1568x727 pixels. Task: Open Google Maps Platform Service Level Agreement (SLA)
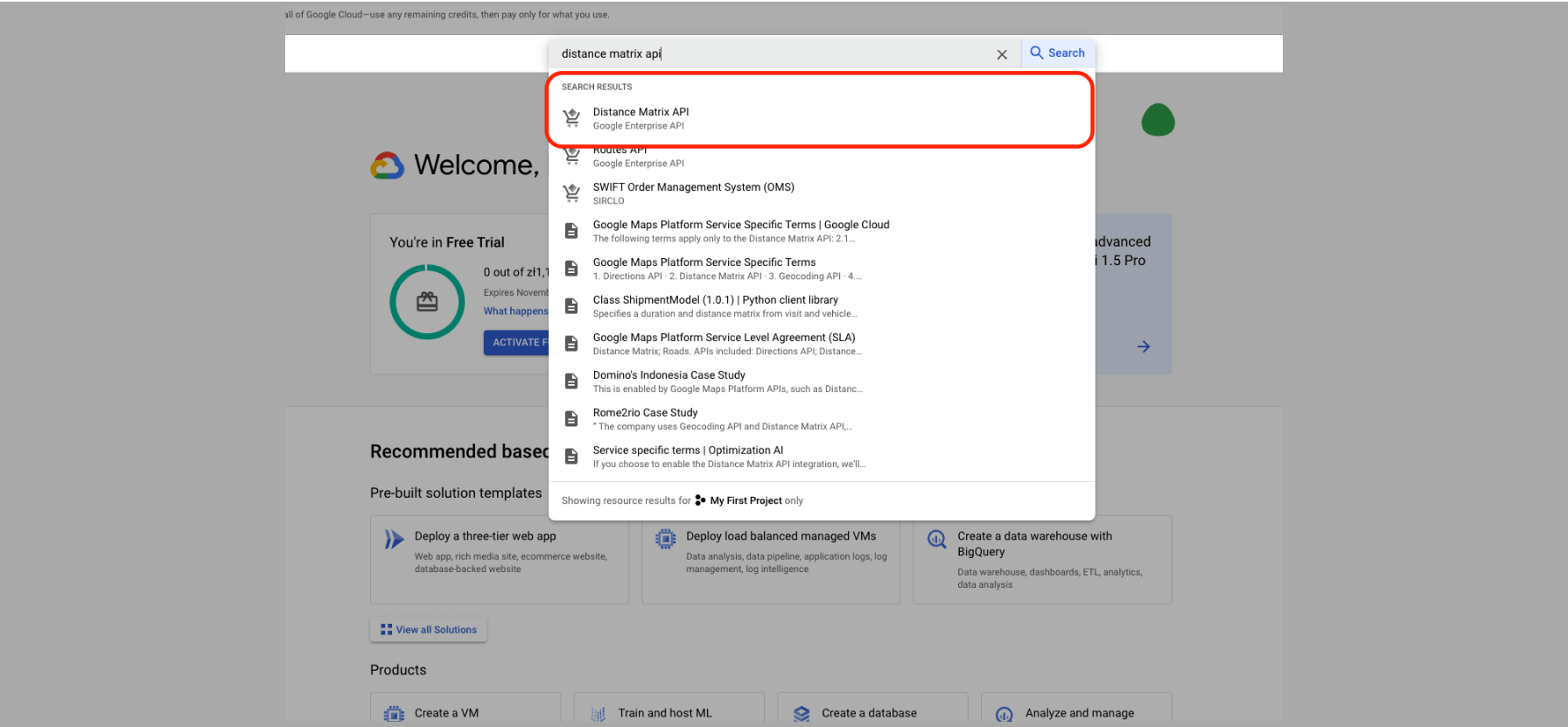(x=822, y=344)
